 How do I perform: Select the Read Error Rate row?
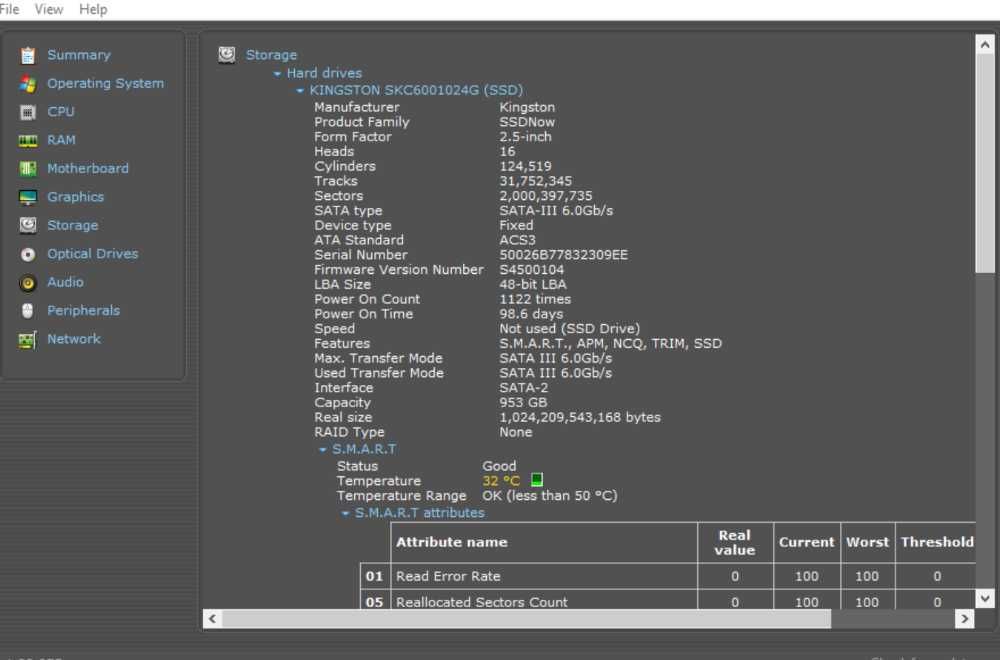coord(668,576)
